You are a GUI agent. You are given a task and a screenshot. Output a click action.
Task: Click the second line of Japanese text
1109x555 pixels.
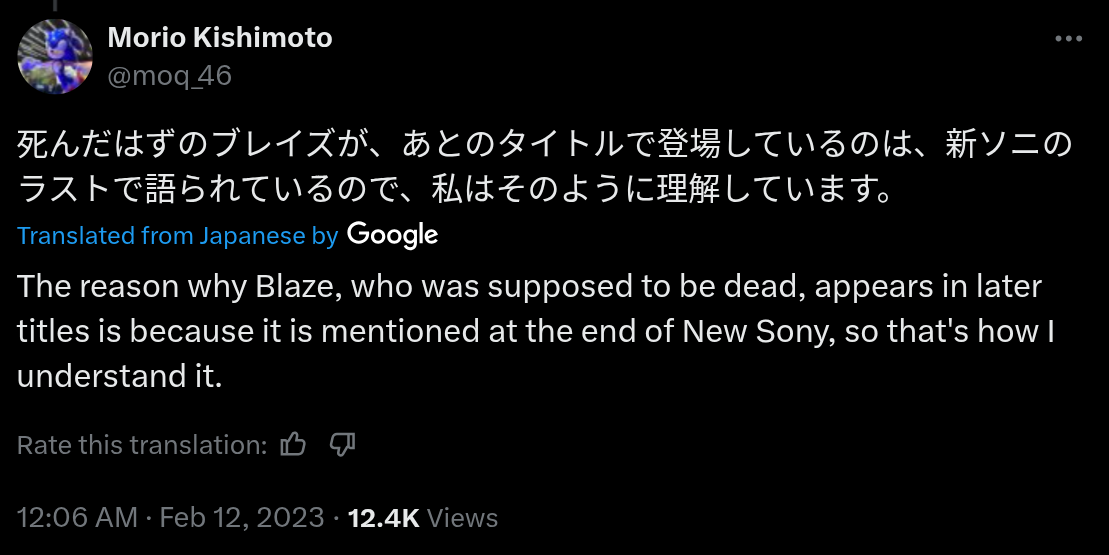pos(454,189)
